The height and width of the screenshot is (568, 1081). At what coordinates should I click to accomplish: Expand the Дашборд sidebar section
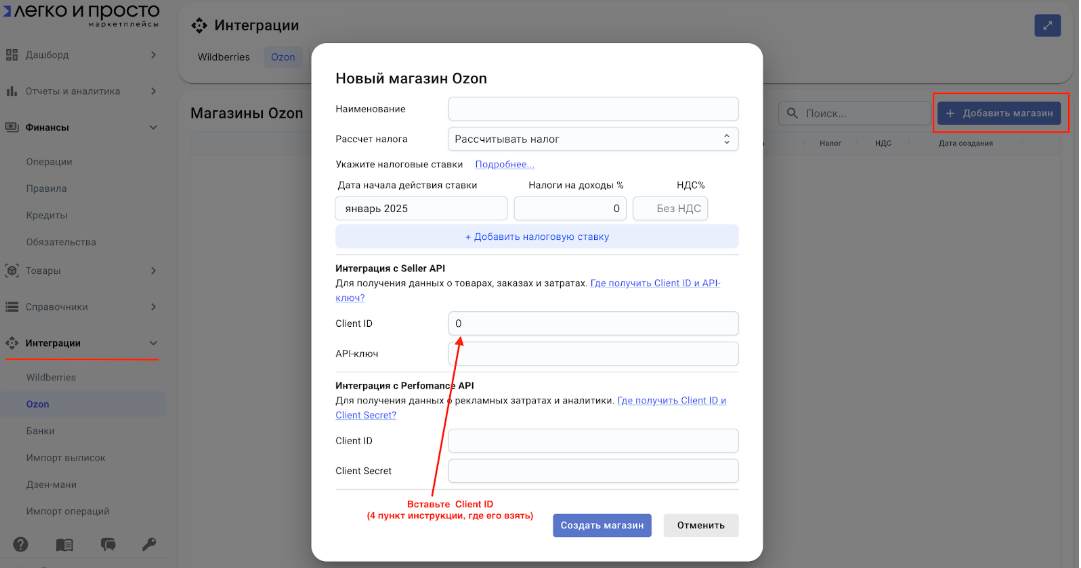(x=153, y=54)
